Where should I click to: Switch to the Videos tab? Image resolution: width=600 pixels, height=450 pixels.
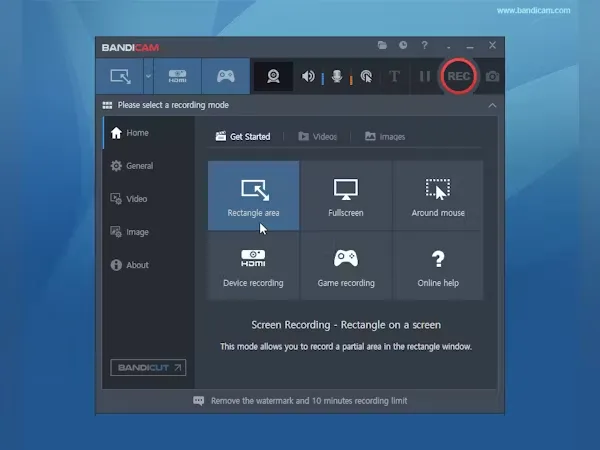[x=318, y=137]
